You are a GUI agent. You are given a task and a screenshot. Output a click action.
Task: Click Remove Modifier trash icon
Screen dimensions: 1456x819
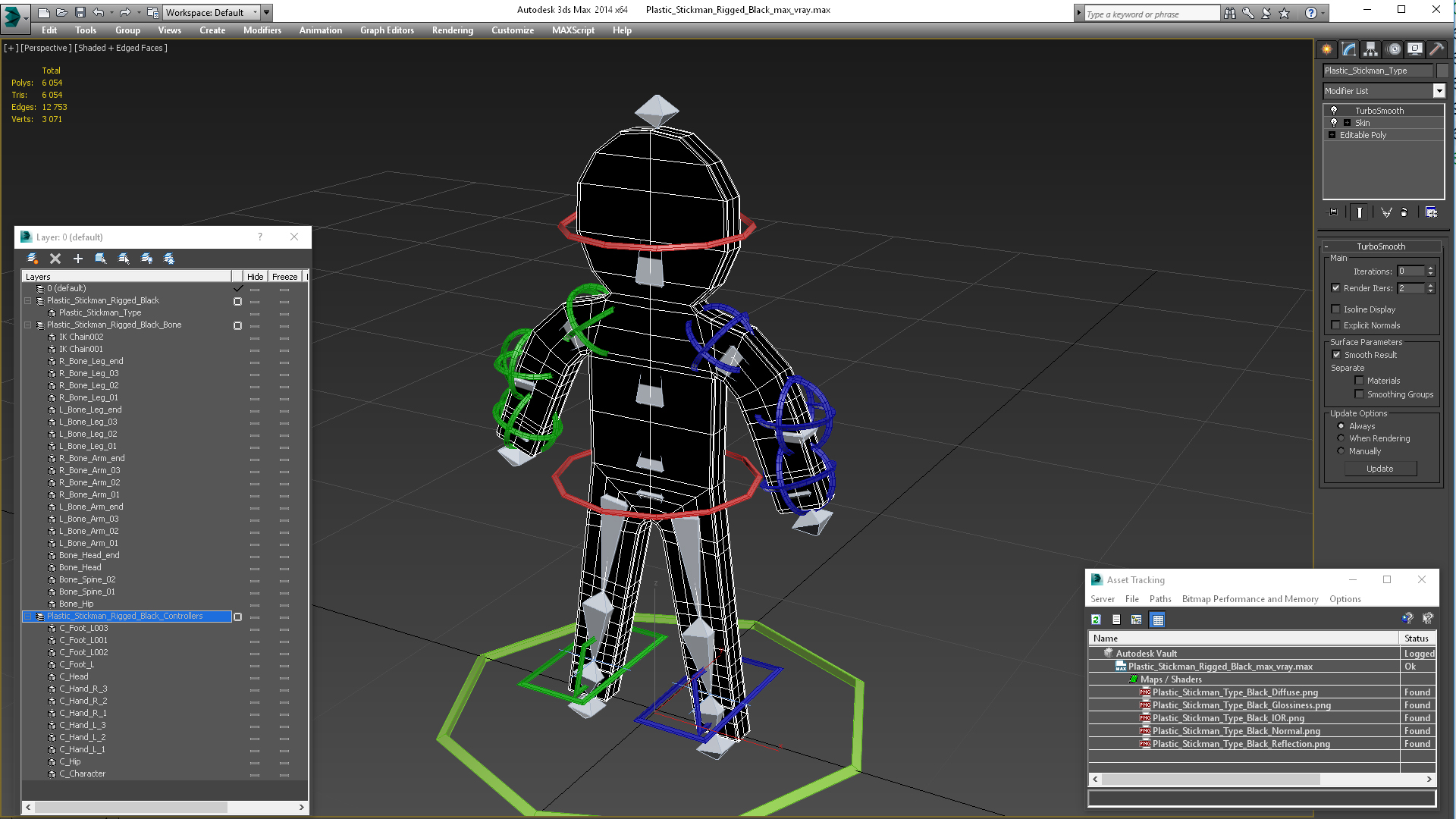(x=1404, y=212)
